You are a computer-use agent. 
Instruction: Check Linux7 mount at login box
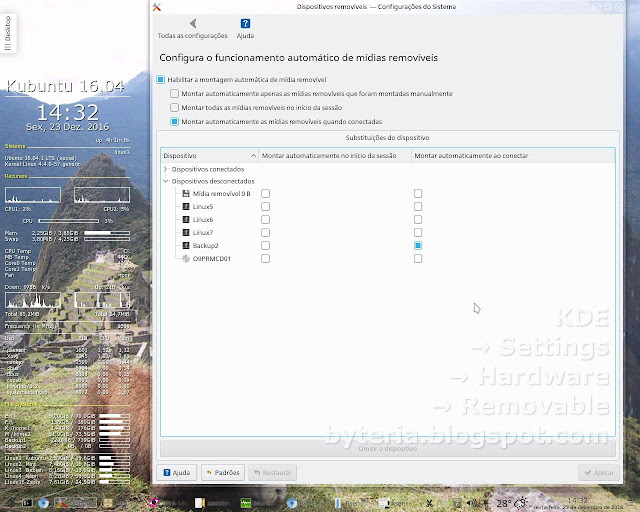tap(265, 233)
